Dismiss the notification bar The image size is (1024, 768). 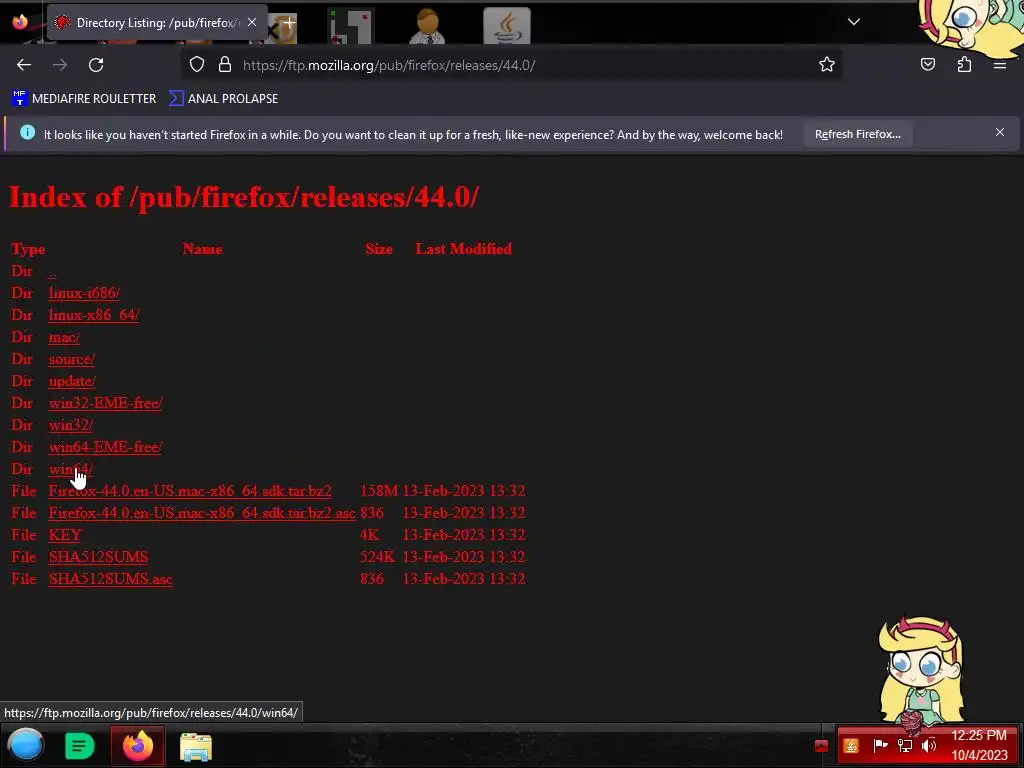click(x=1000, y=133)
